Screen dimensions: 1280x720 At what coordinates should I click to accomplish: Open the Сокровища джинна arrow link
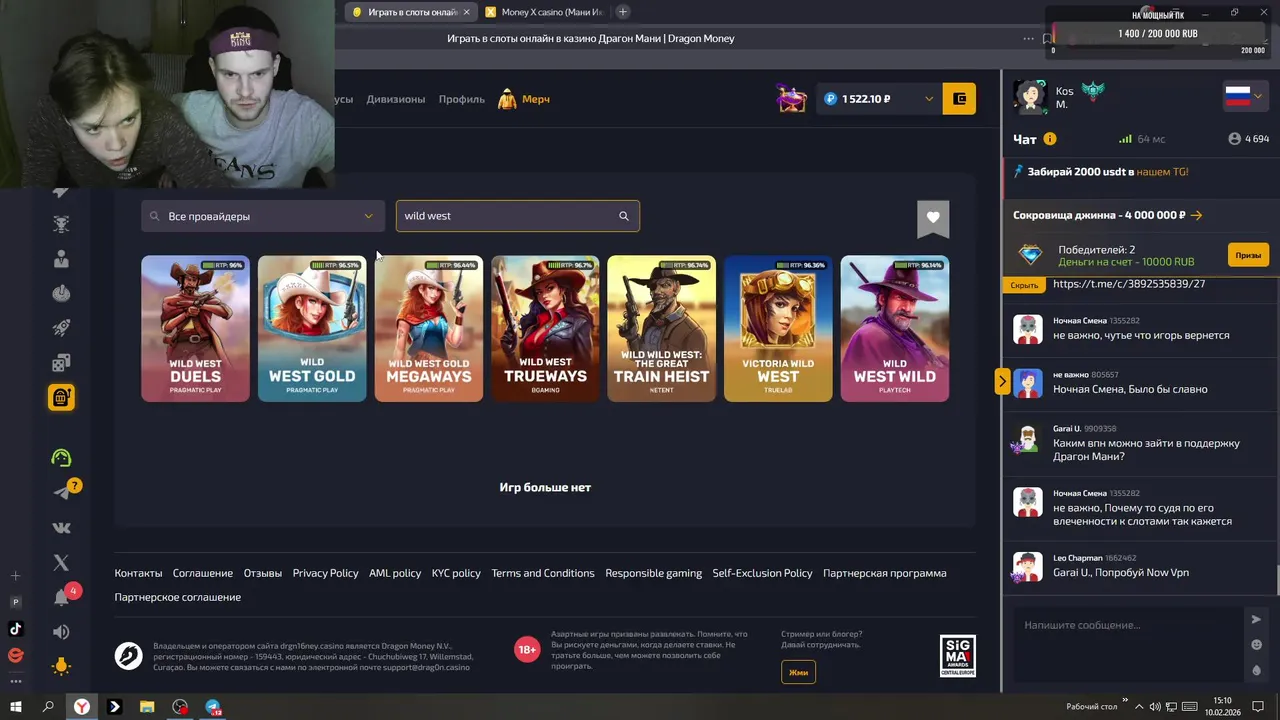tap(1196, 215)
